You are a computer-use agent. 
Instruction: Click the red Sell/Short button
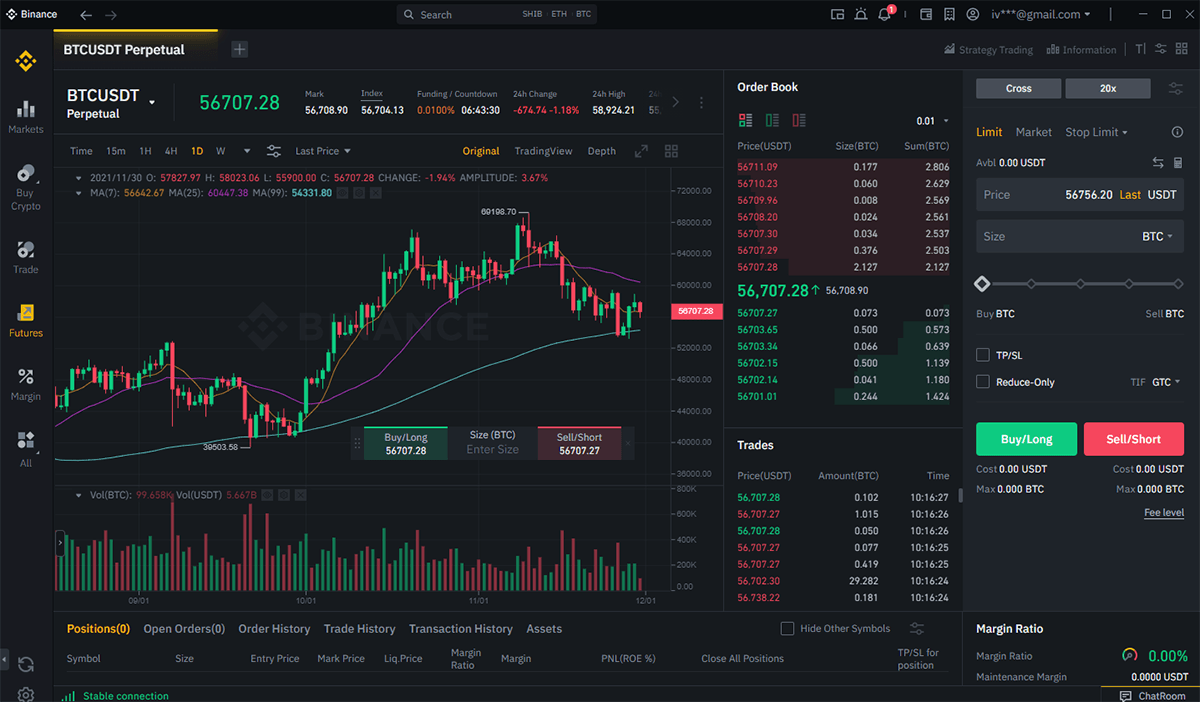1134,439
